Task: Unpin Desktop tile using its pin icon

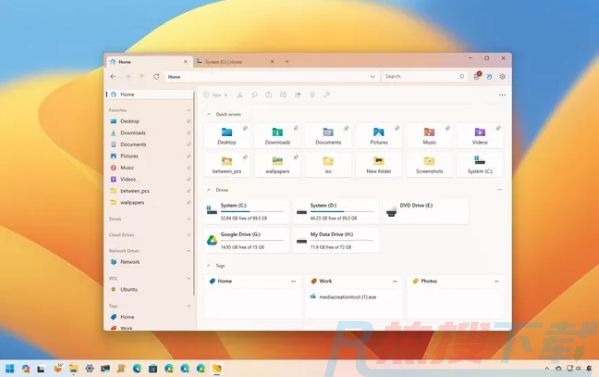Action: [245, 128]
